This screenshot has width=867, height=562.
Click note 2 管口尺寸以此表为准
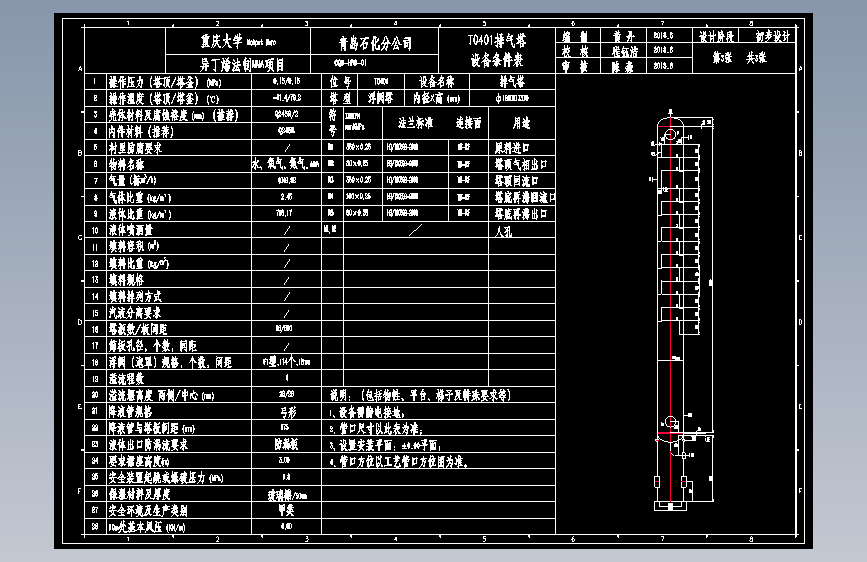pyautogui.click(x=376, y=429)
